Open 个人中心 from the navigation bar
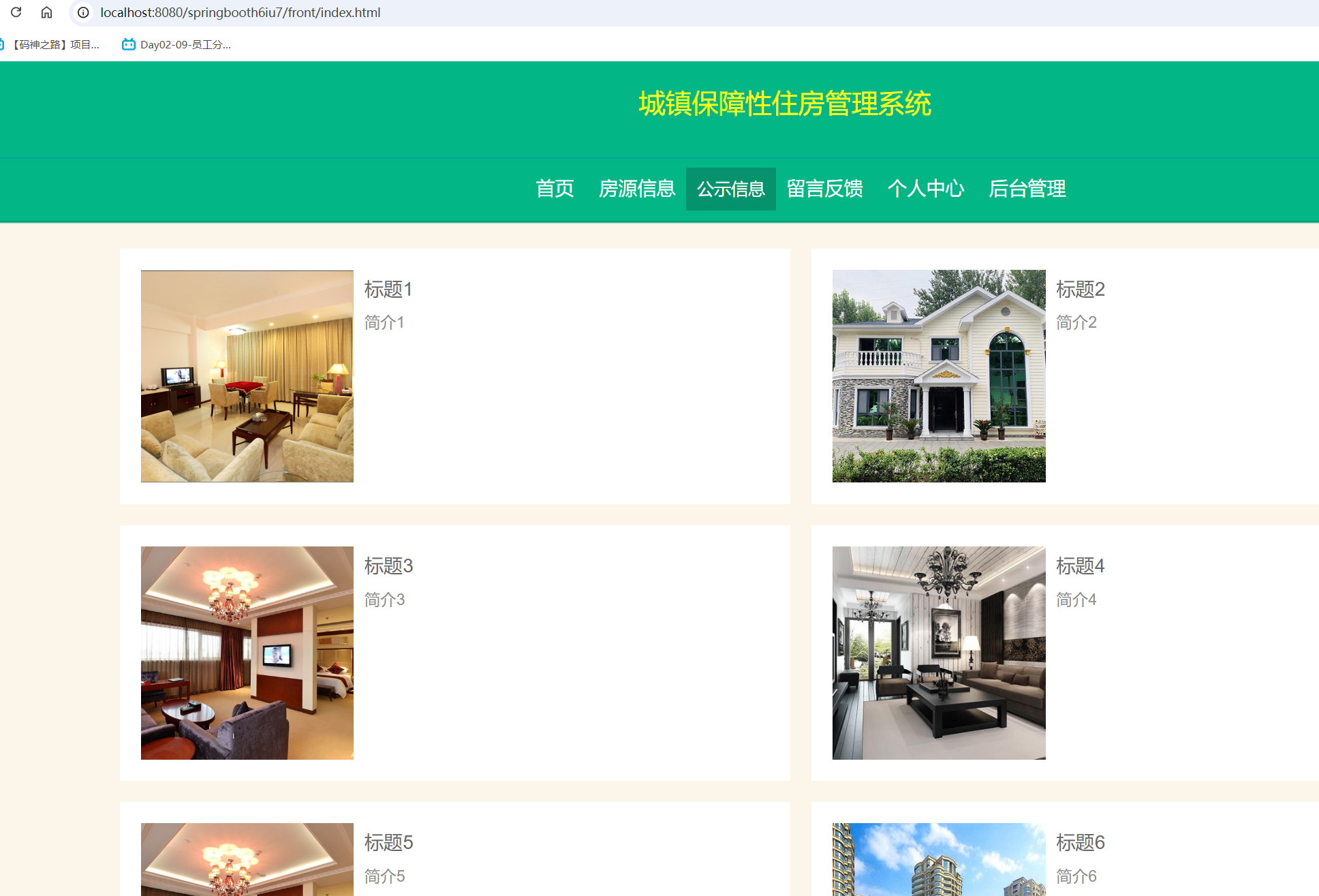Image resolution: width=1319 pixels, height=896 pixels. [927, 189]
